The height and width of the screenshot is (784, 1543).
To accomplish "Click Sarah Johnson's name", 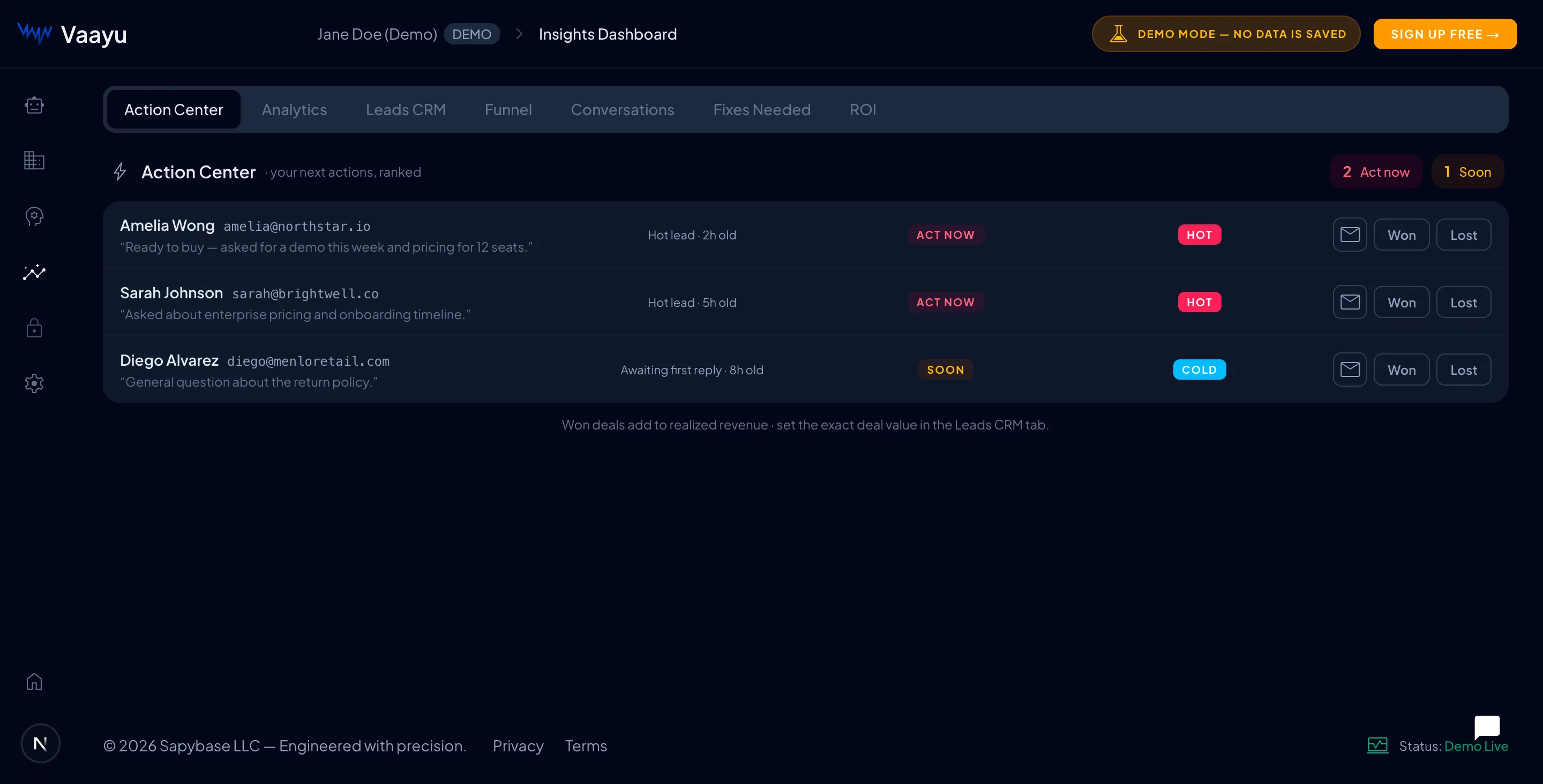I will point(171,293).
